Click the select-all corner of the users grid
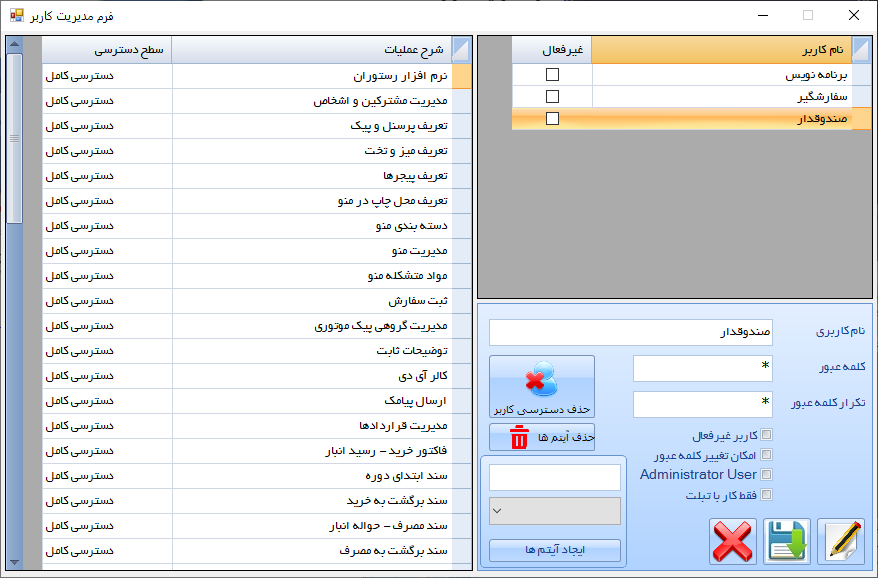 click(x=860, y=50)
